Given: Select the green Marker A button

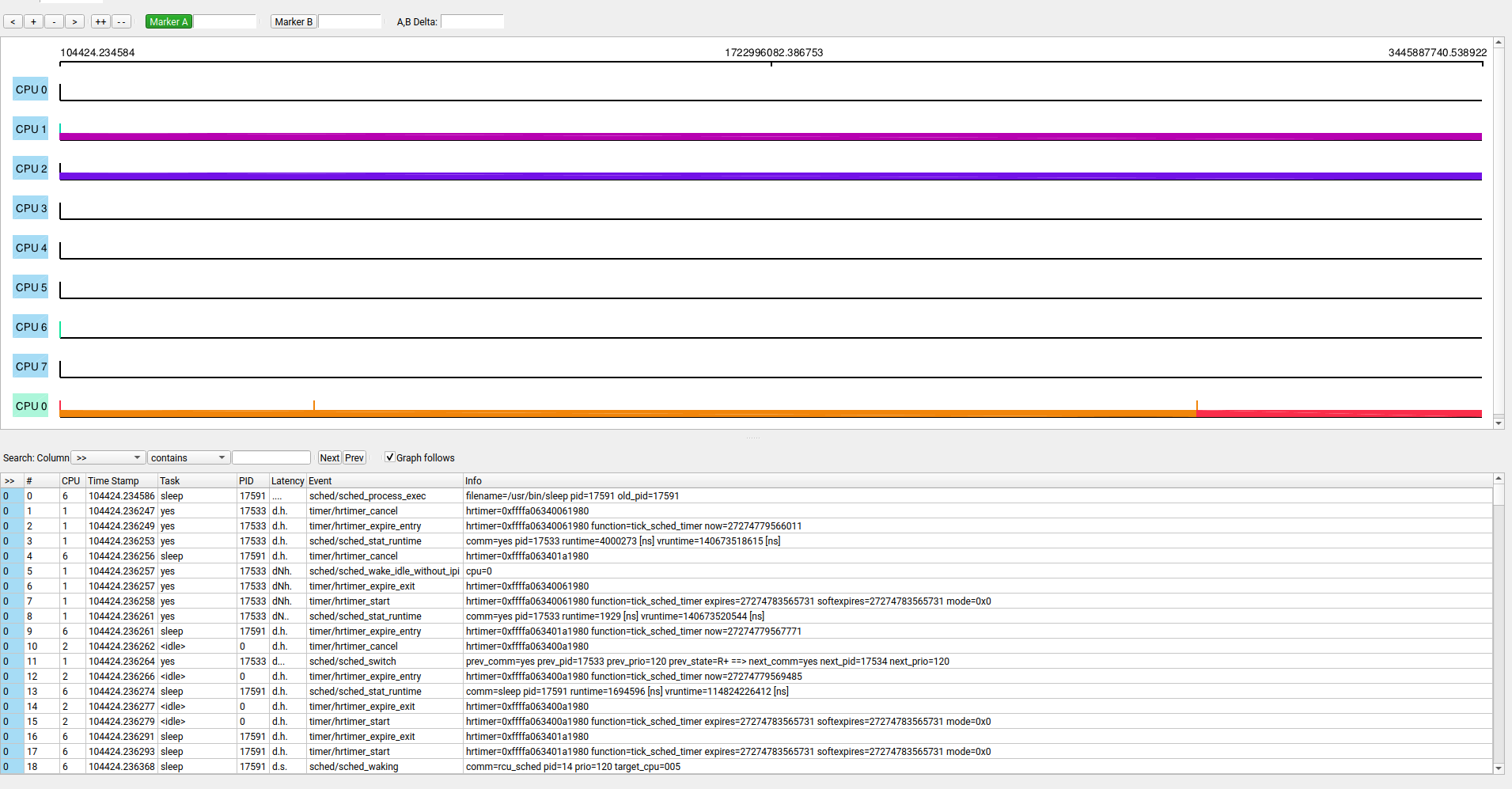Looking at the screenshot, I should (169, 22).
